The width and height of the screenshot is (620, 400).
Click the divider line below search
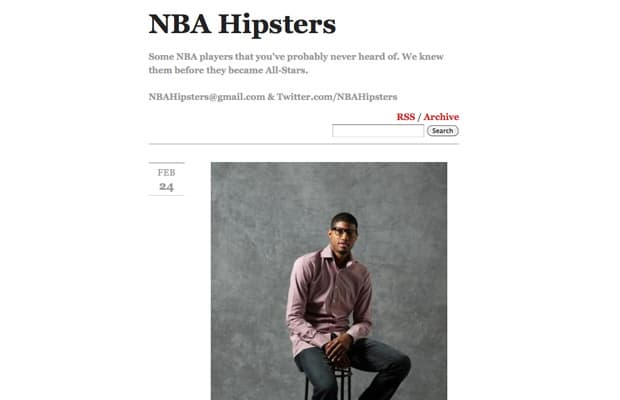304,144
